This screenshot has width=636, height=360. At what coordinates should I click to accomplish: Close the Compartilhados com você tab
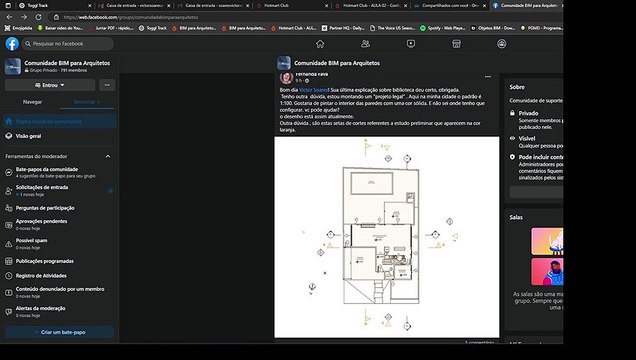tap(484, 6)
